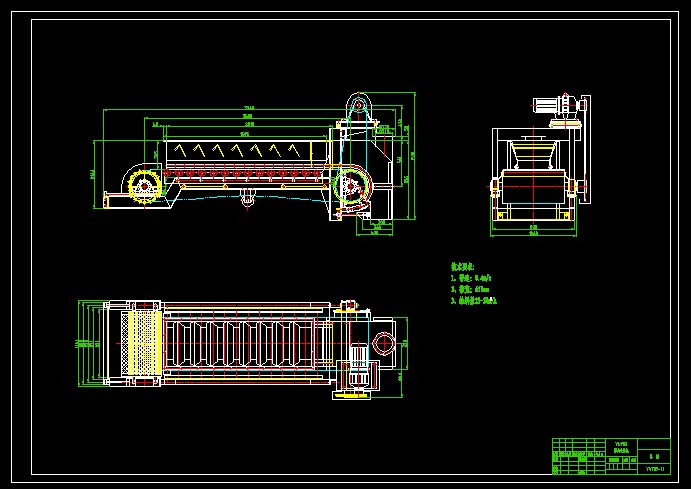Click the green technical requirements heading text

point(469,267)
